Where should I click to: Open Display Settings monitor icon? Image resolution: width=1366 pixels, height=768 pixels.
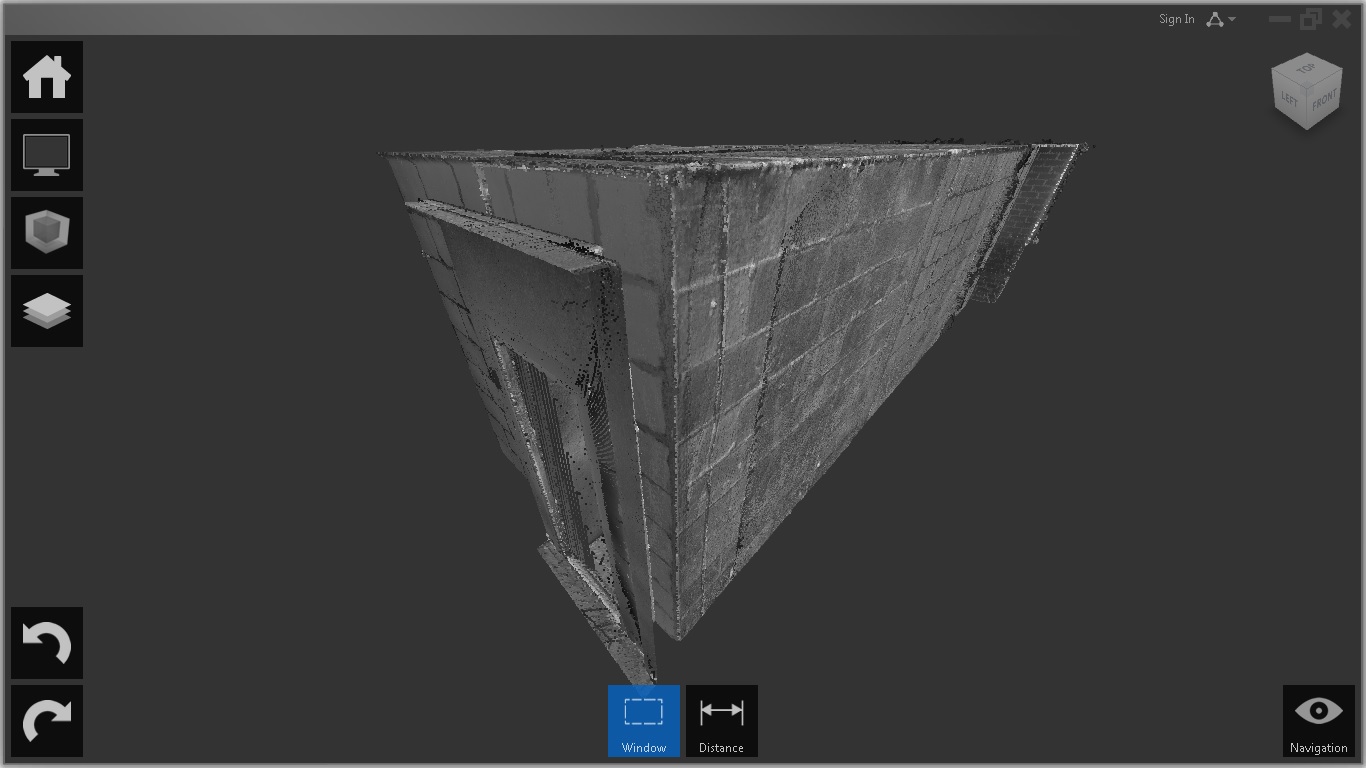(47, 155)
